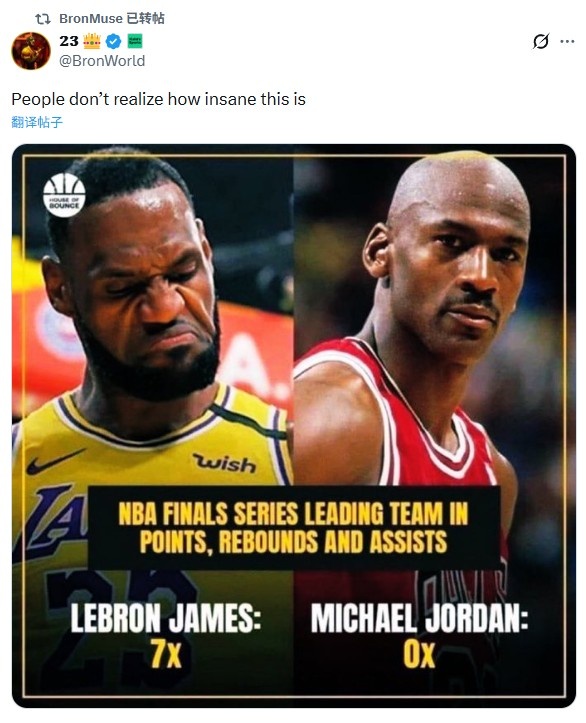Click the green affiliate badge icon

(135, 41)
